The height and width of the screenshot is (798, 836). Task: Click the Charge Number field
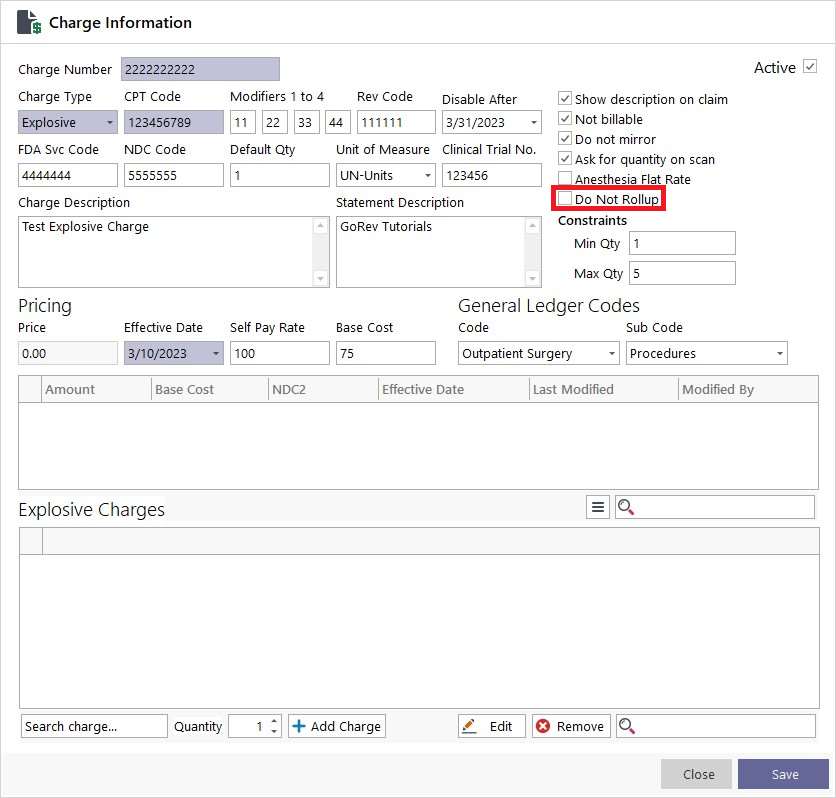click(200, 69)
